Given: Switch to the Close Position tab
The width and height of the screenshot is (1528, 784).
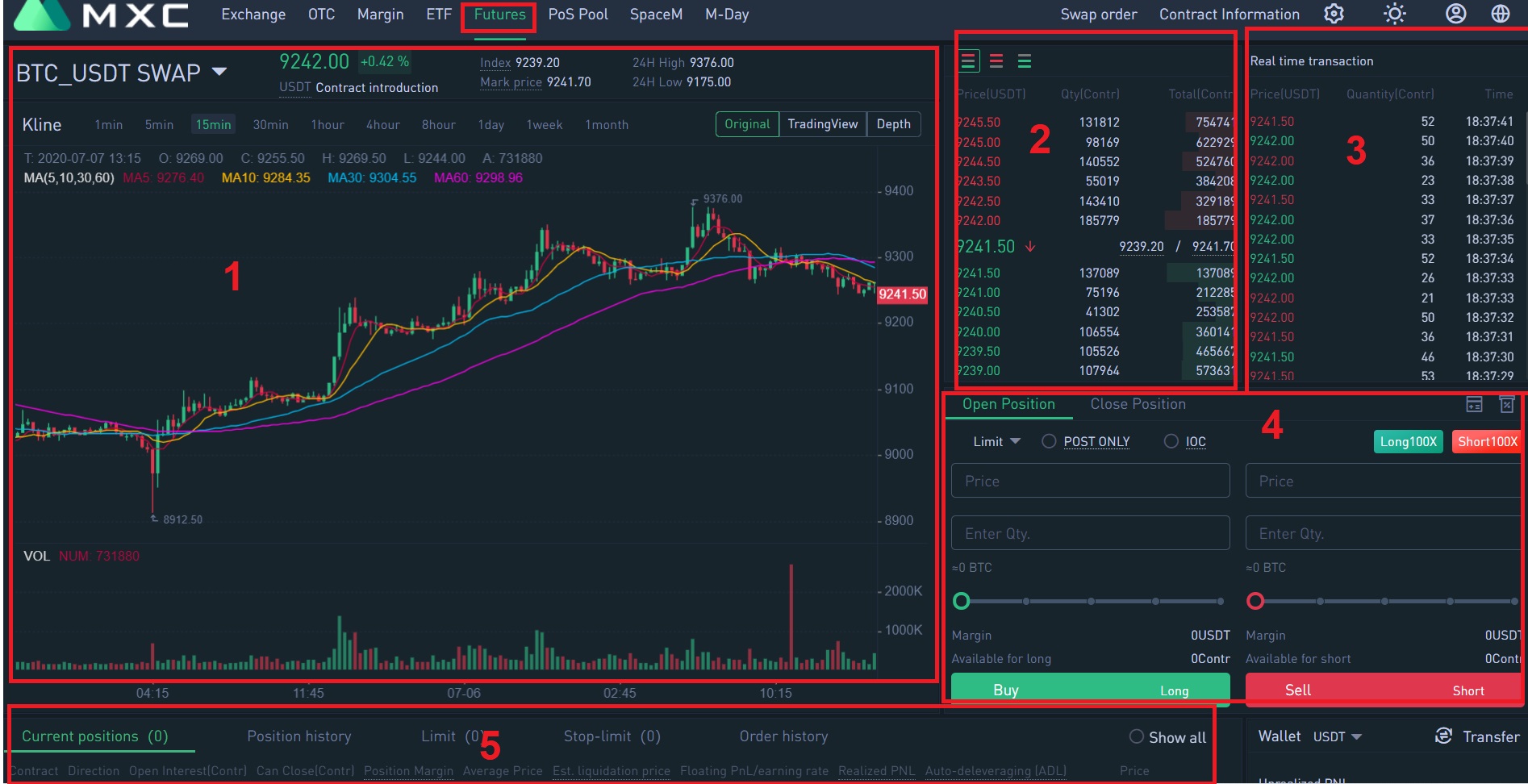Looking at the screenshot, I should coord(1138,404).
